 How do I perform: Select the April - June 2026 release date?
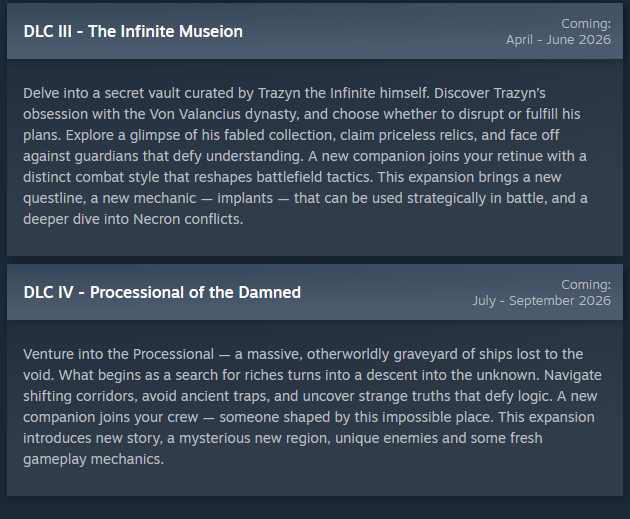click(558, 40)
